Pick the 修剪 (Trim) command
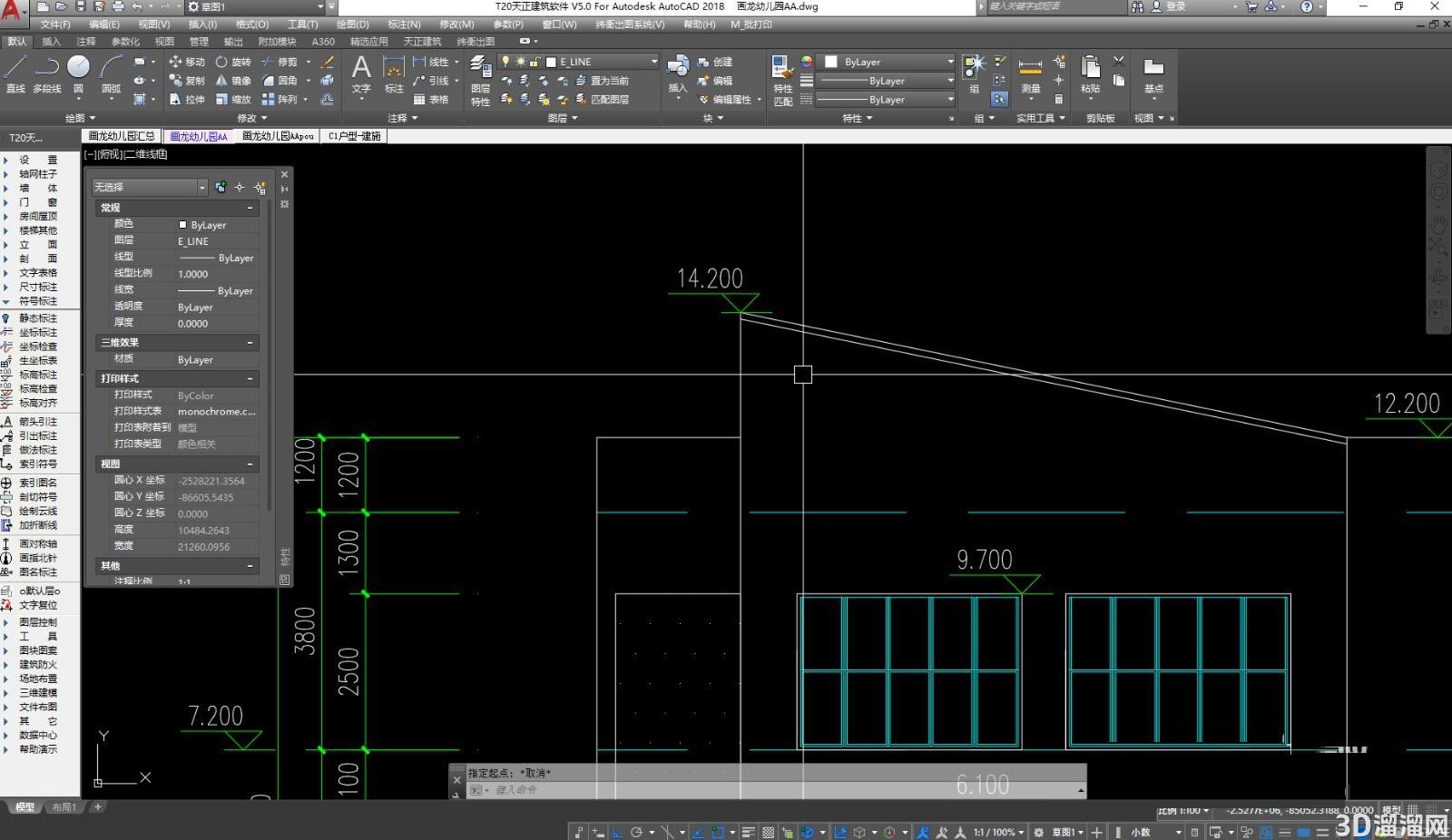Viewport: 1452px width, 840px height. tap(280, 62)
